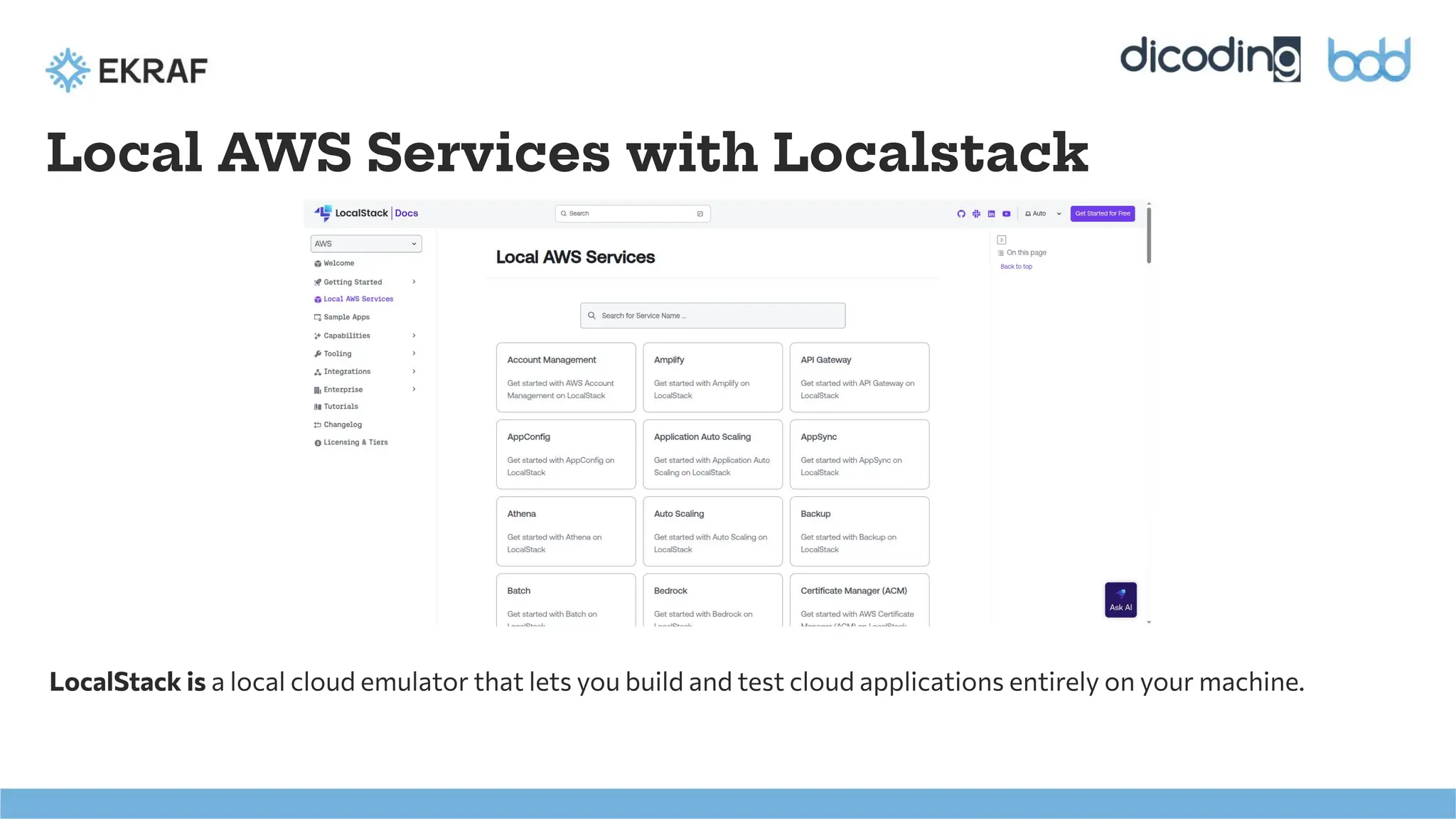Open Tutorials in sidebar
This screenshot has width=1456, height=819.
click(341, 407)
